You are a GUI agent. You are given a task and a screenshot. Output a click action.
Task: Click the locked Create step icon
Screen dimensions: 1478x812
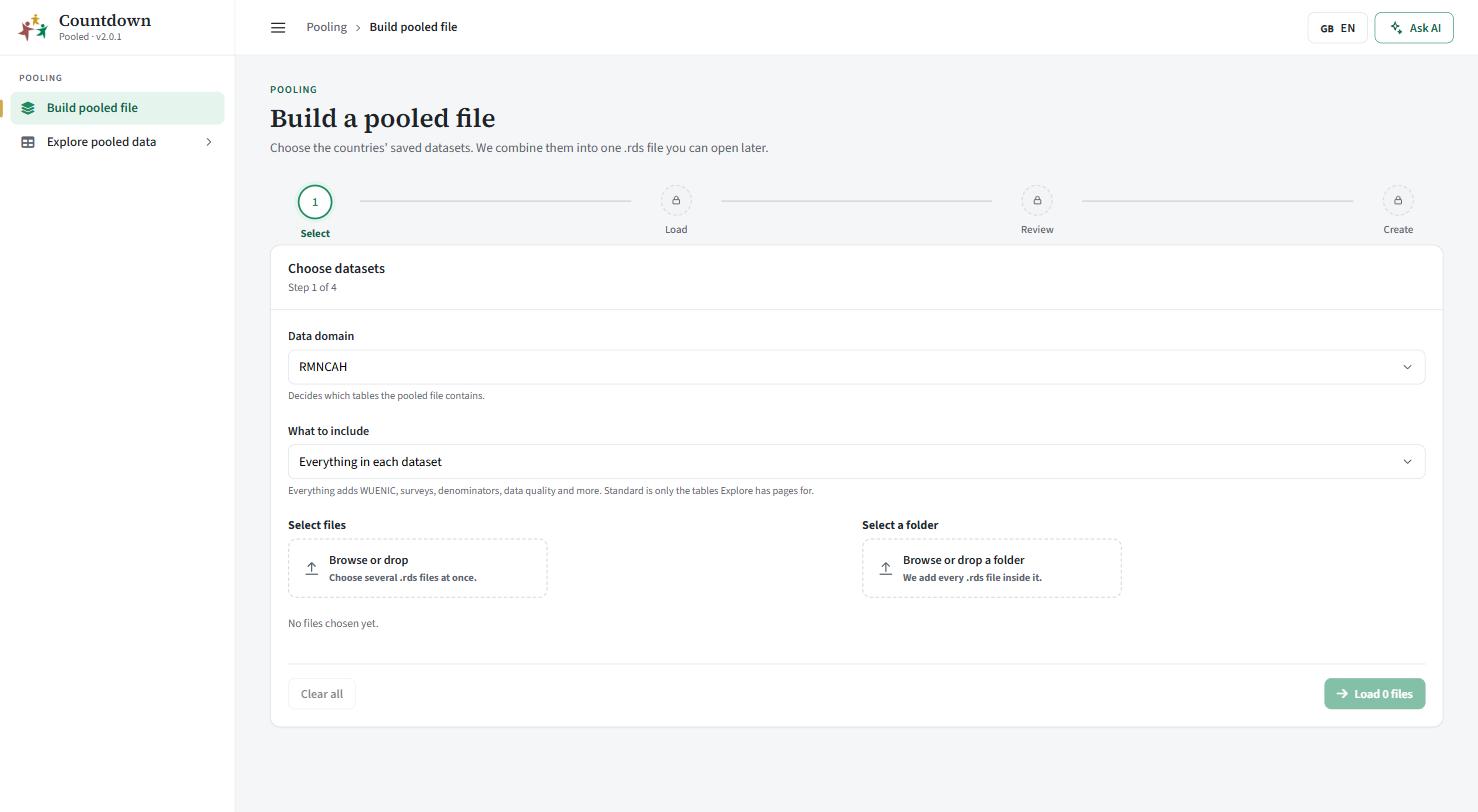(x=1398, y=201)
